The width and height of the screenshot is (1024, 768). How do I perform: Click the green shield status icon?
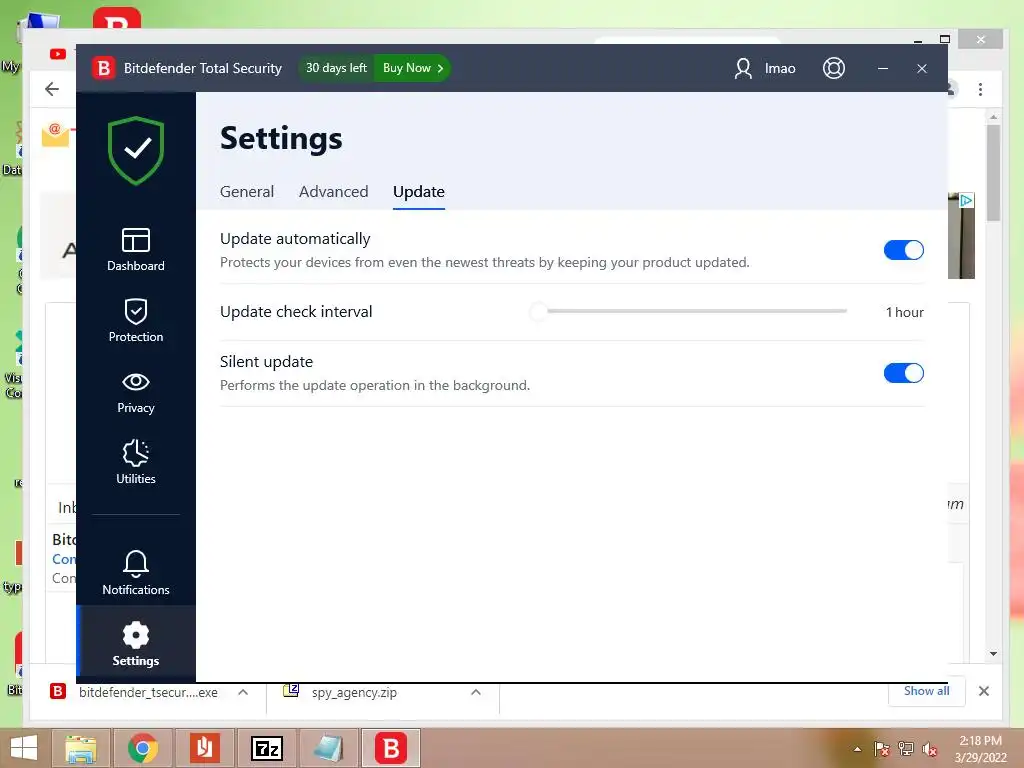pyautogui.click(x=136, y=150)
